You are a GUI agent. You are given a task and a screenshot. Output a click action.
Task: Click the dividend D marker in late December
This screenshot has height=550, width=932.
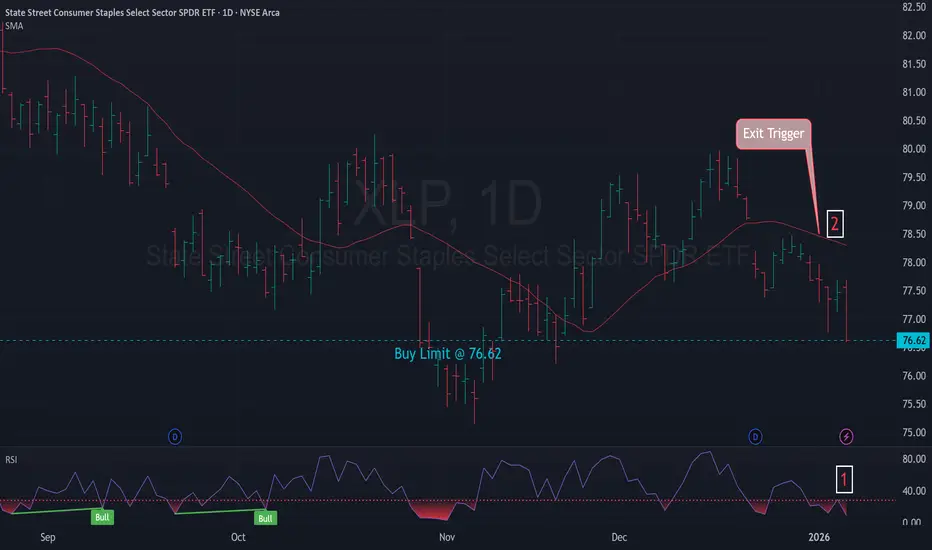coord(755,437)
